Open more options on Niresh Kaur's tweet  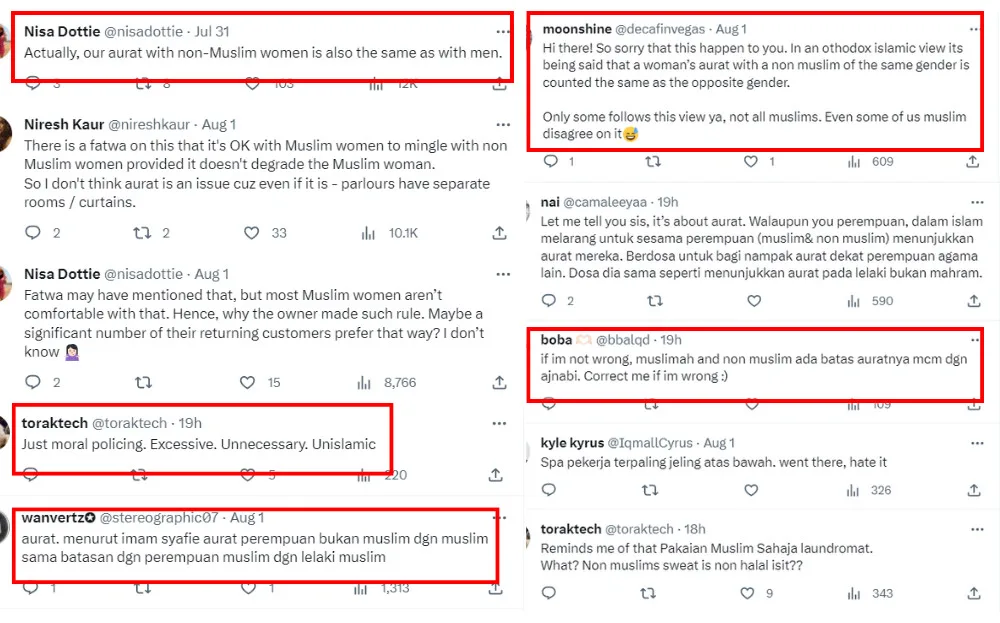499,125
